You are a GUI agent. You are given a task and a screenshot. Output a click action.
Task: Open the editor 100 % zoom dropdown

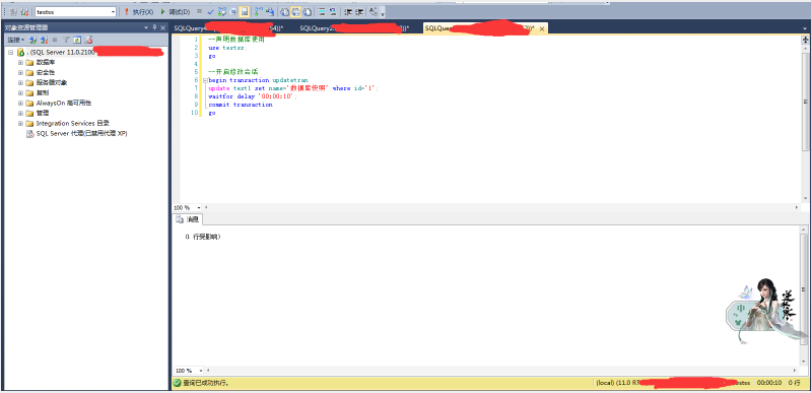200,207
